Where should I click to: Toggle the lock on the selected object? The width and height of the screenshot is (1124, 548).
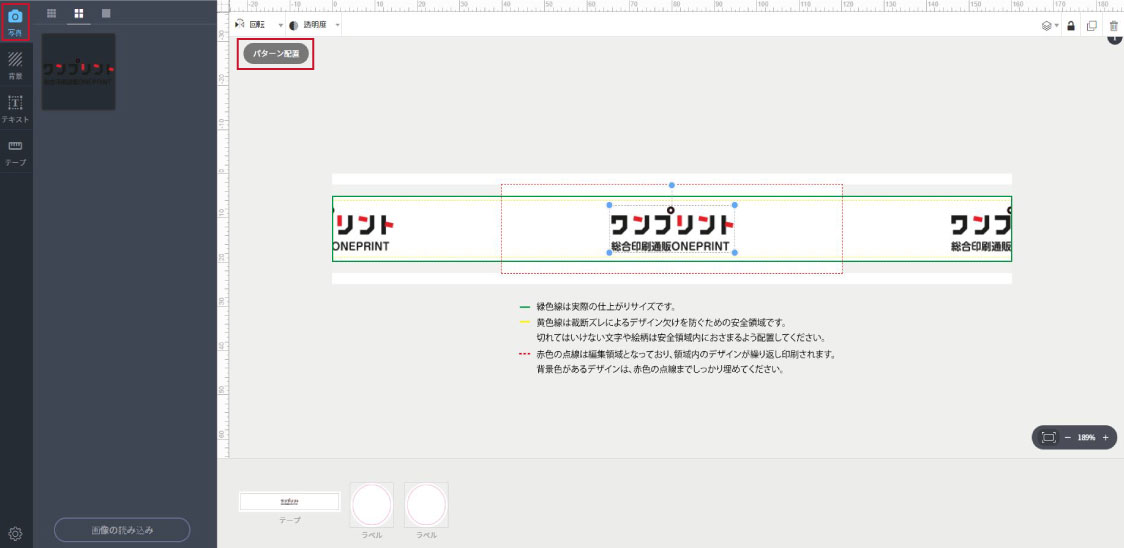[1070, 25]
